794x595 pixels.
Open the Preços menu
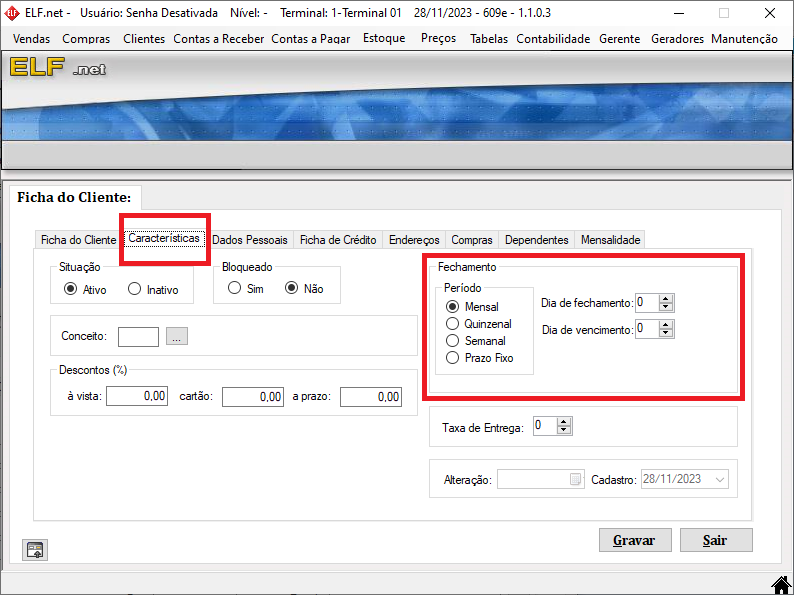coord(438,38)
